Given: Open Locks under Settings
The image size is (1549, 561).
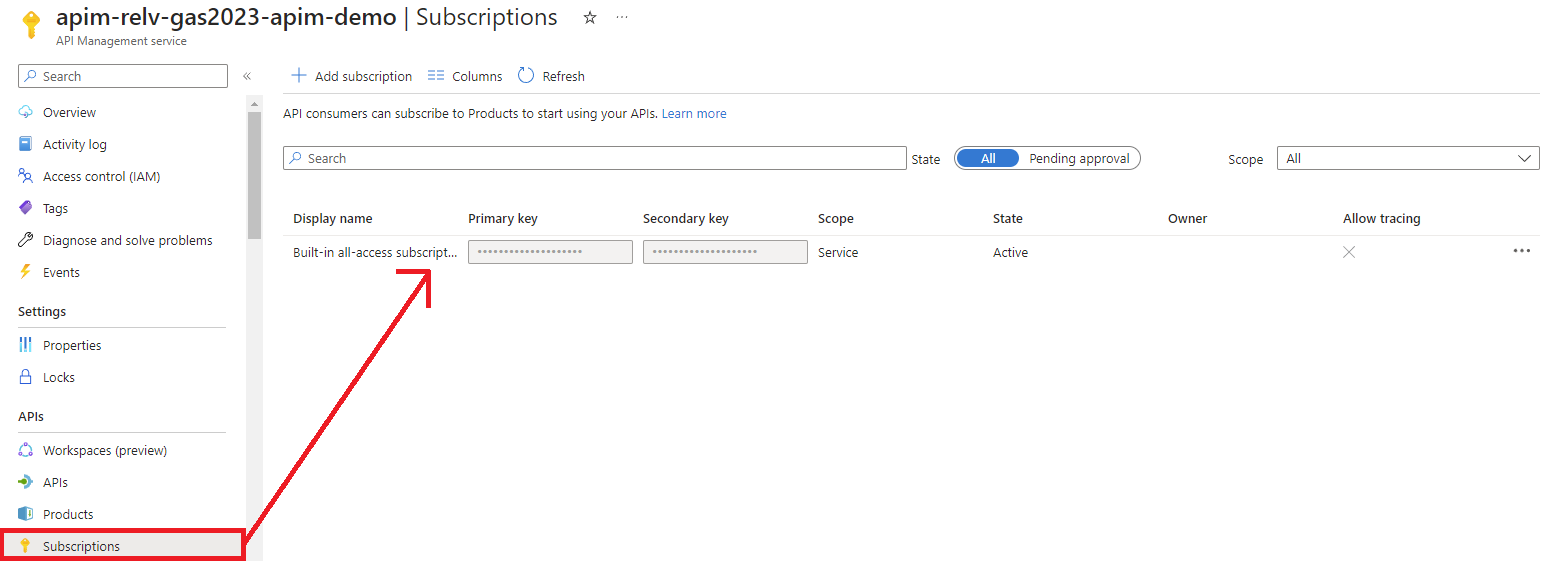Looking at the screenshot, I should (x=59, y=377).
